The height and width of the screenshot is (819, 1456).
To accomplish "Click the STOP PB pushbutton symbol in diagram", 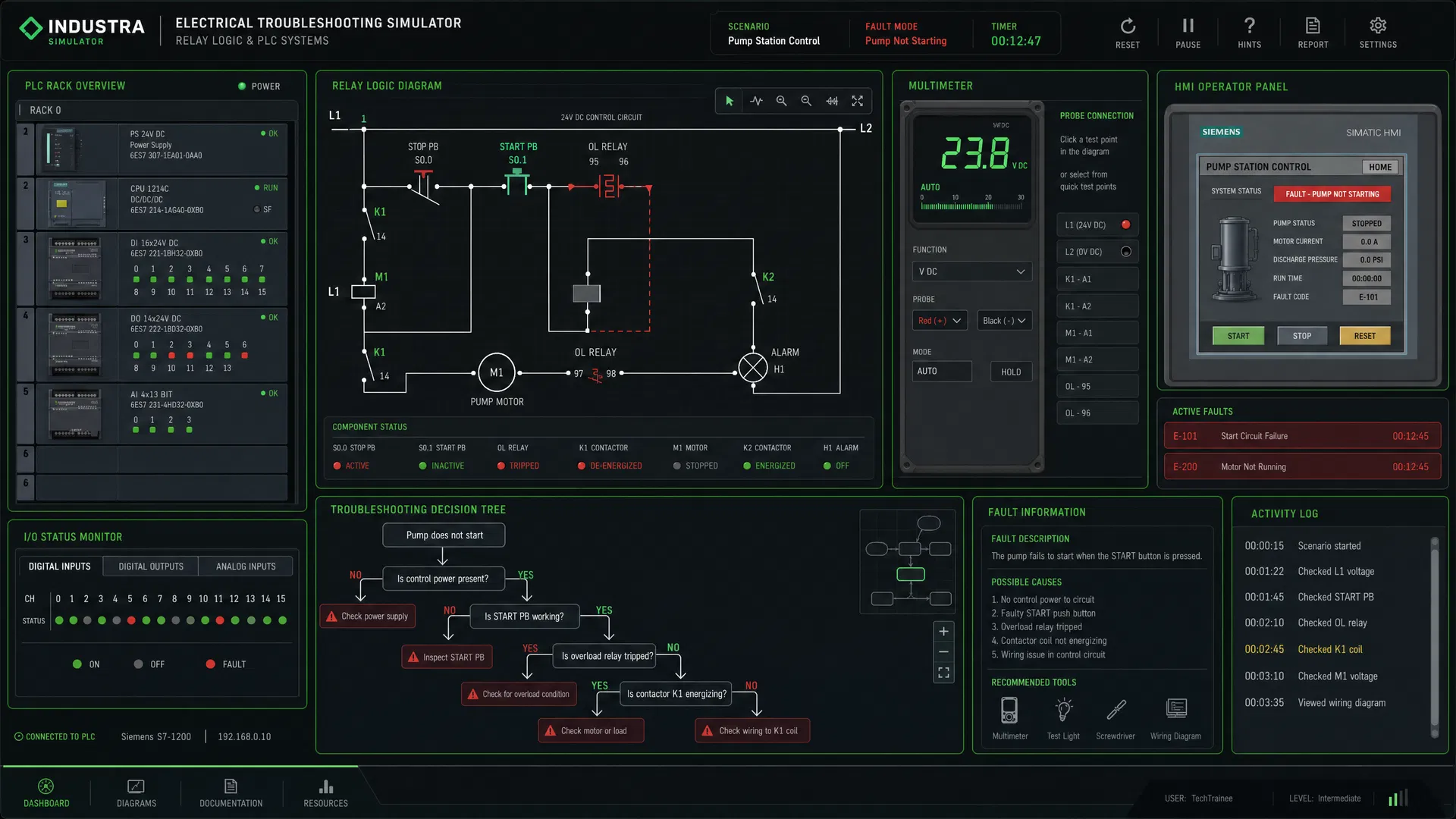I will [425, 187].
